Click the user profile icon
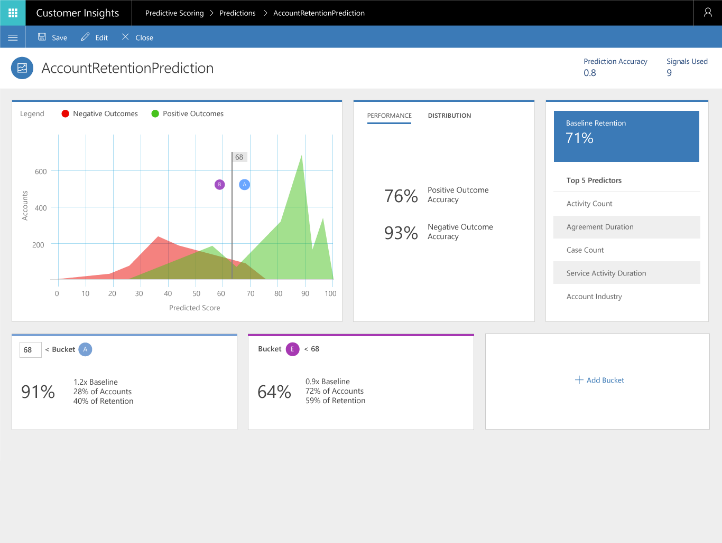The width and height of the screenshot is (722, 543). point(708,13)
